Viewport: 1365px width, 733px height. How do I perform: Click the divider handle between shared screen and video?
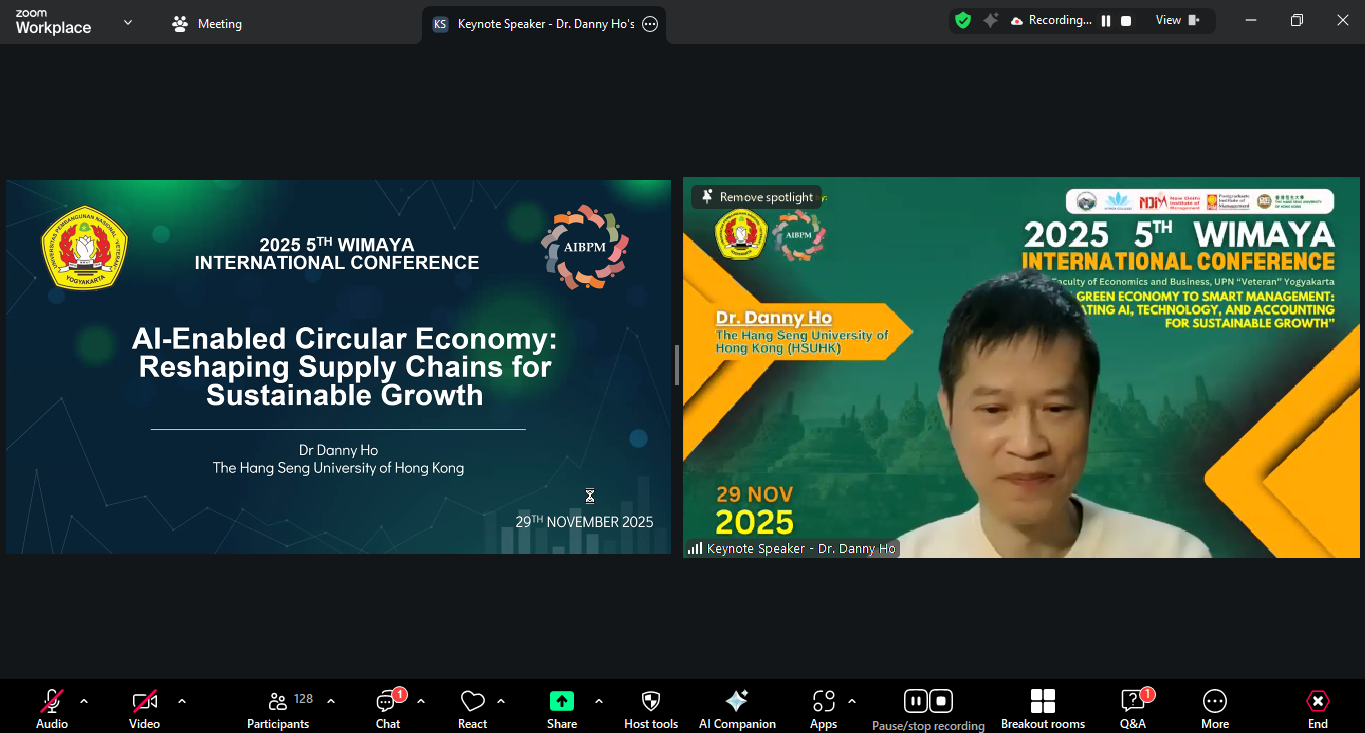(x=677, y=365)
